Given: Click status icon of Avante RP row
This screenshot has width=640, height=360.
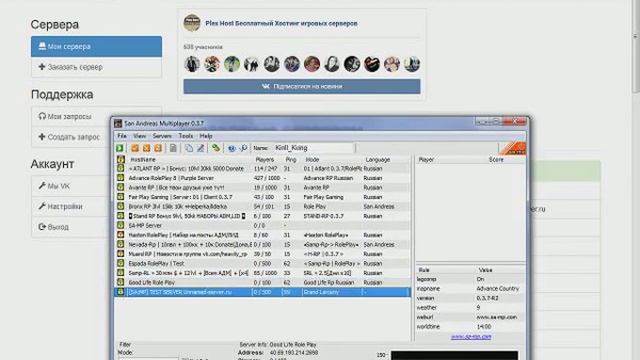Looking at the screenshot, I should 120,187.
